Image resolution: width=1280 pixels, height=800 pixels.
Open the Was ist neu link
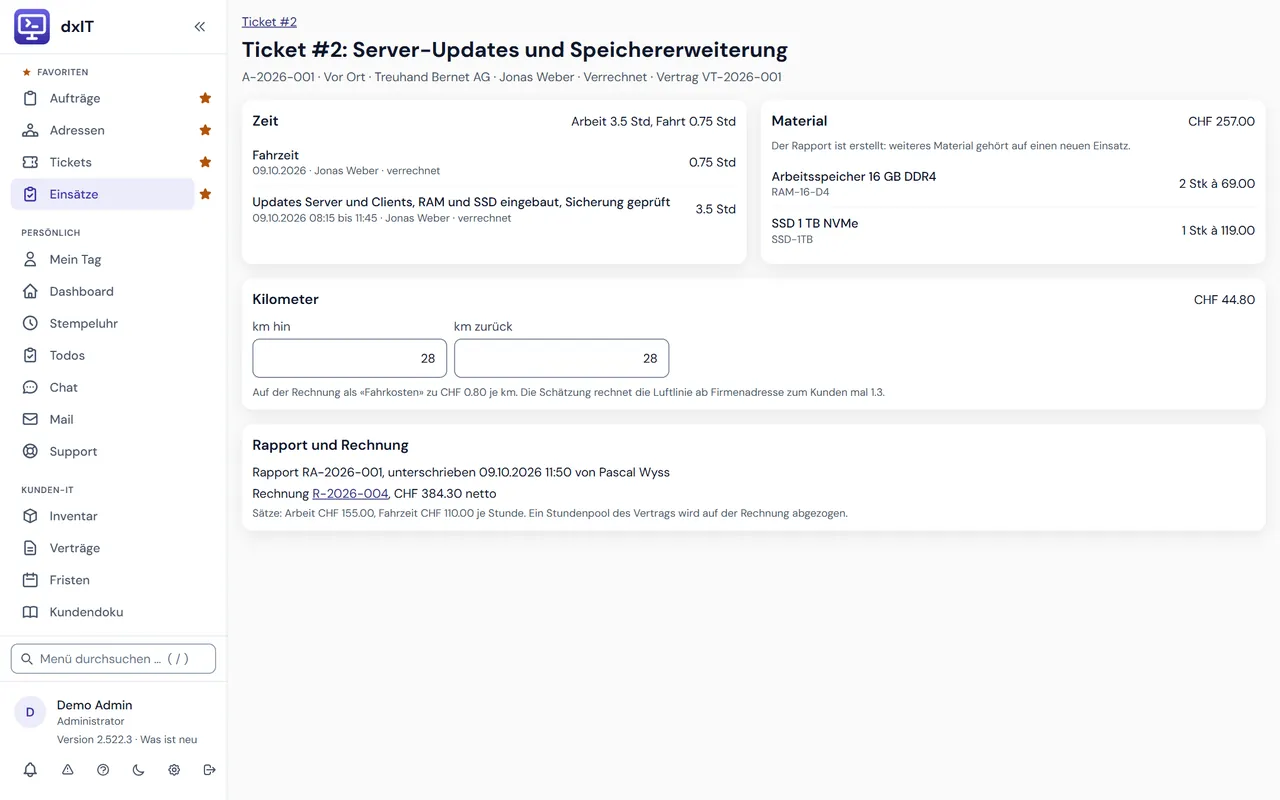coord(168,740)
